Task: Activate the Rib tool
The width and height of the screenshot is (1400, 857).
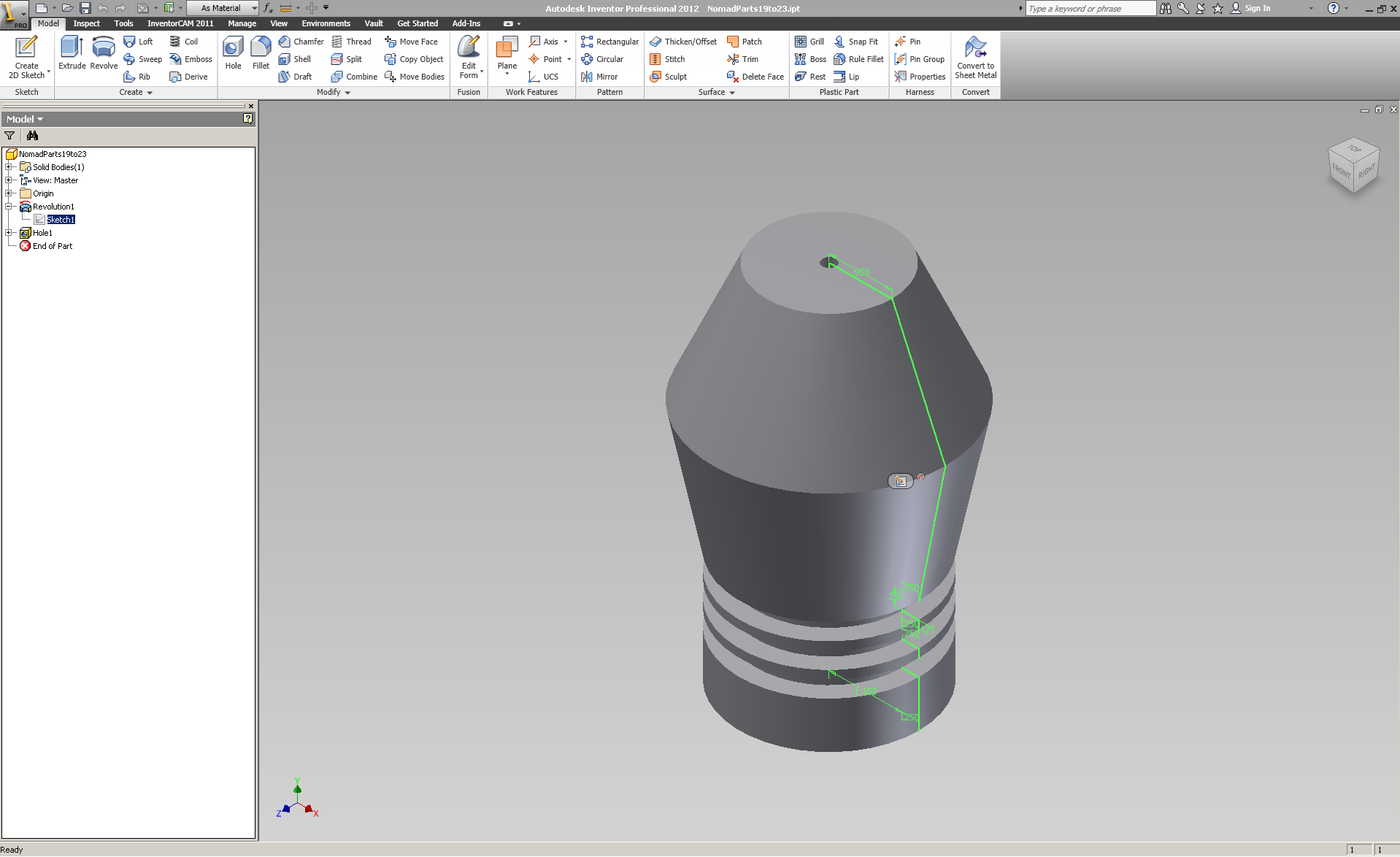Action: click(x=136, y=77)
